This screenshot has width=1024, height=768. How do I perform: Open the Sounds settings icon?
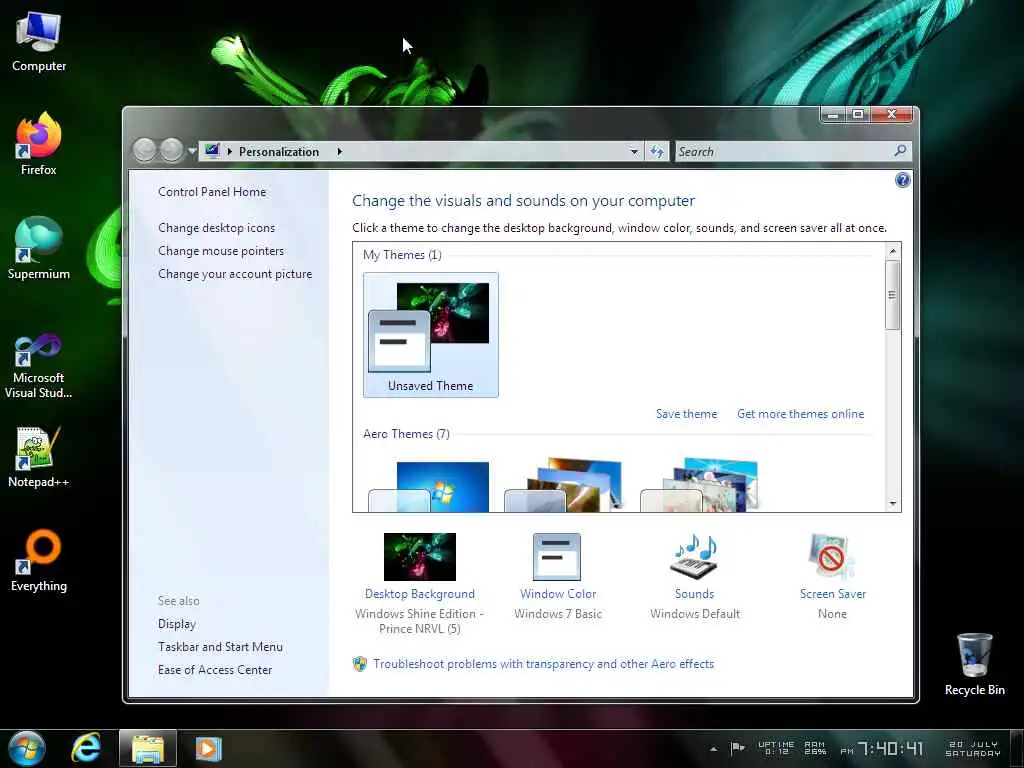coord(694,557)
